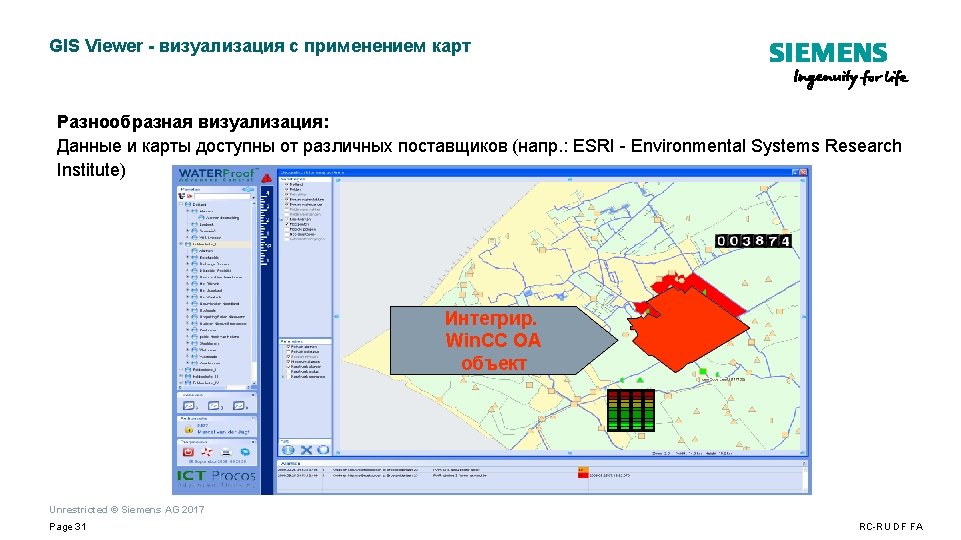Click the slide title 'GIS Viewer - визуализация с применением карт'
Image resolution: width=961 pixels, height=540 pixels.
pos(260,46)
